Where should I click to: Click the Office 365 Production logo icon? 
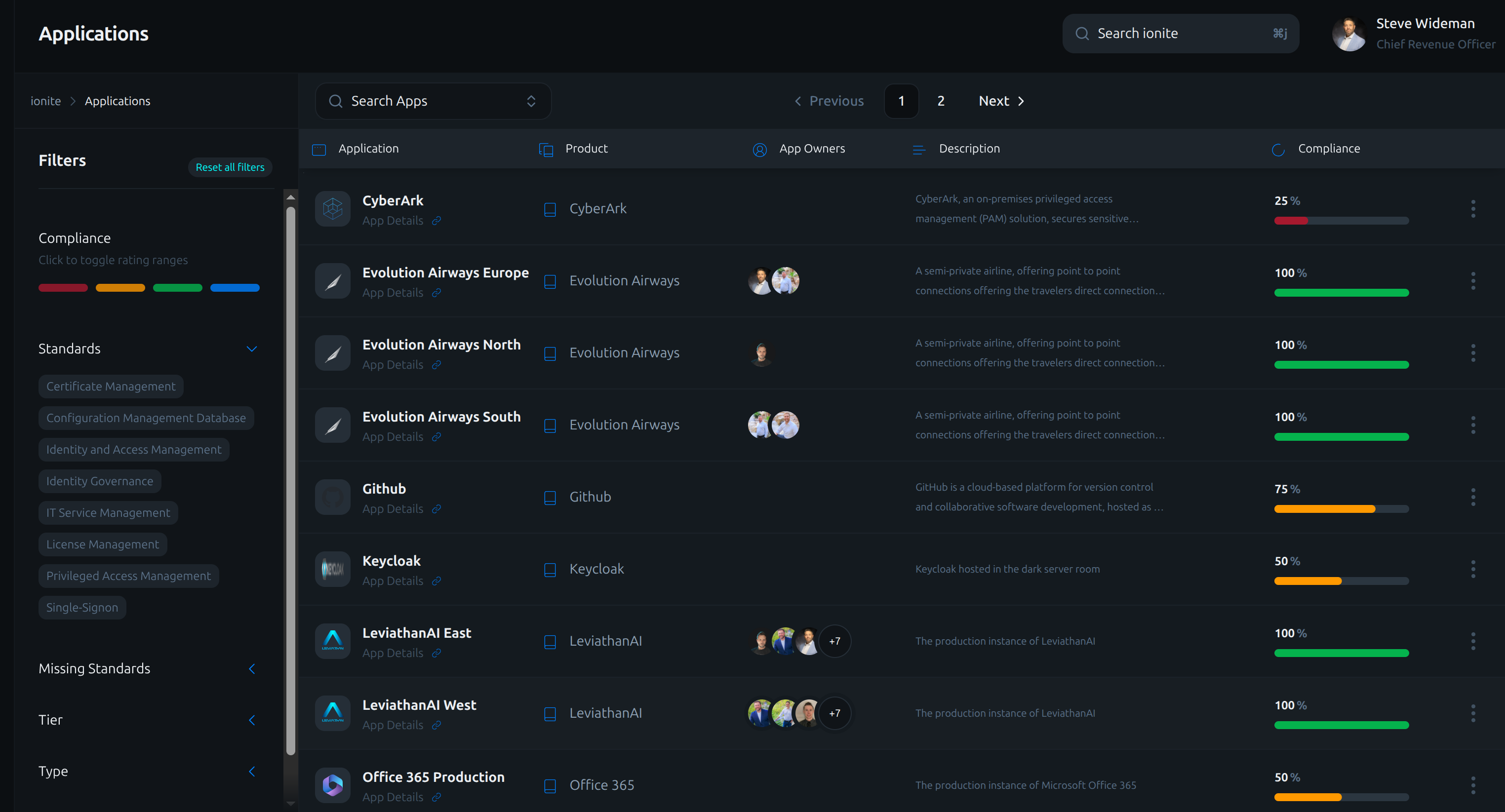coord(332,785)
